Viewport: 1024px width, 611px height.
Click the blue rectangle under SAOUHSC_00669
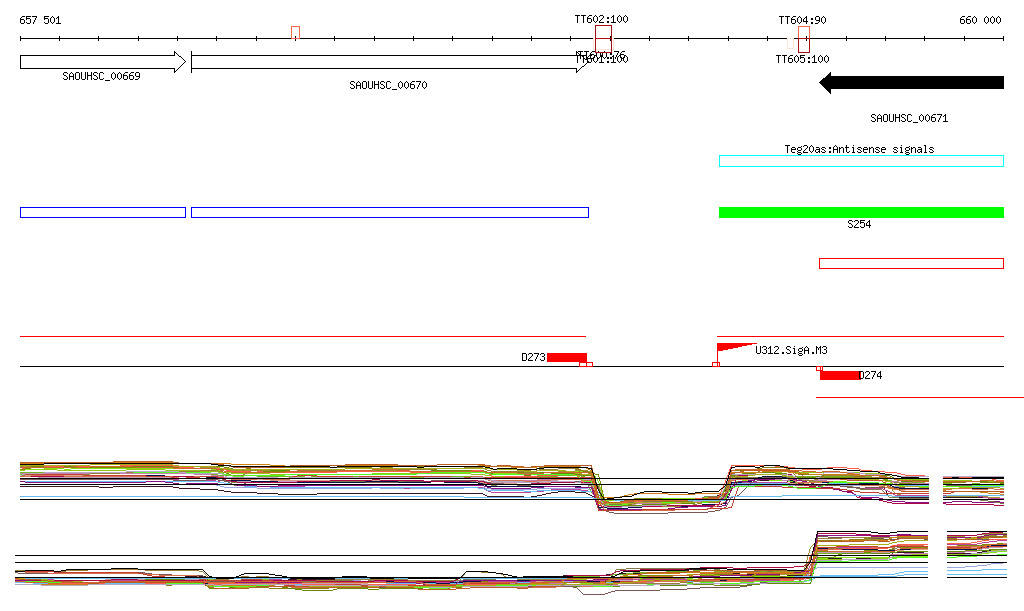103,212
